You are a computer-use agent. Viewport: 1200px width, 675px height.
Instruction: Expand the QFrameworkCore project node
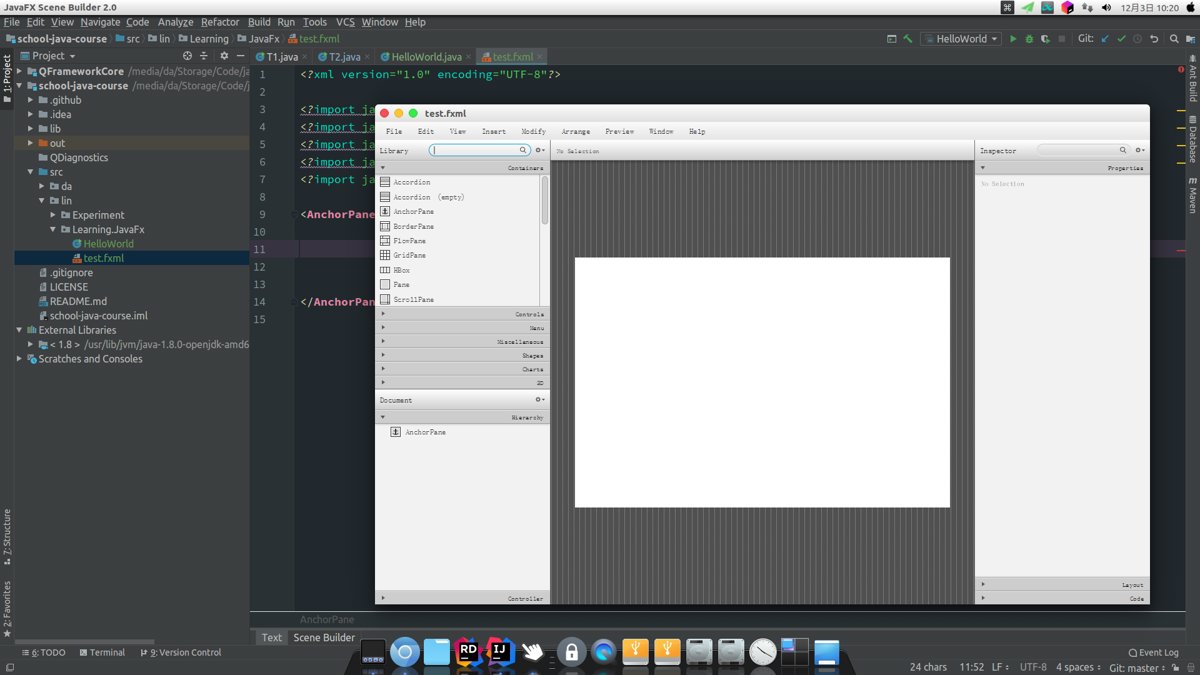click(x=20, y=72)
